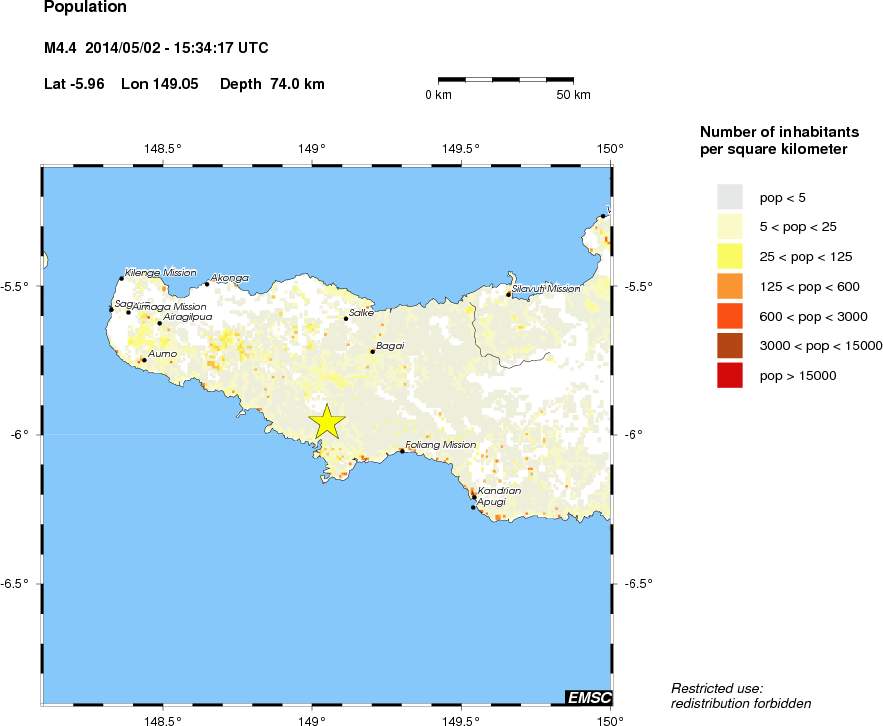The image size is (883, 726).
Task: Select the brown '3000 < pop < 15000' swatch
Action: 730,346
